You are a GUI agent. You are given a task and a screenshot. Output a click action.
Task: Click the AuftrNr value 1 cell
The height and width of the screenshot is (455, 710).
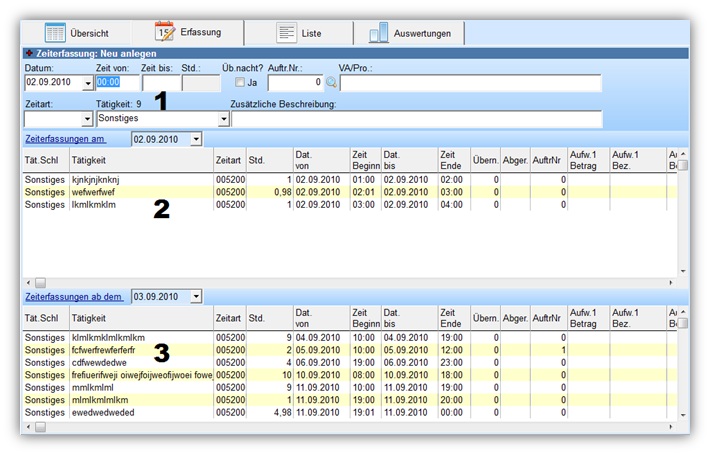(549, 350)
